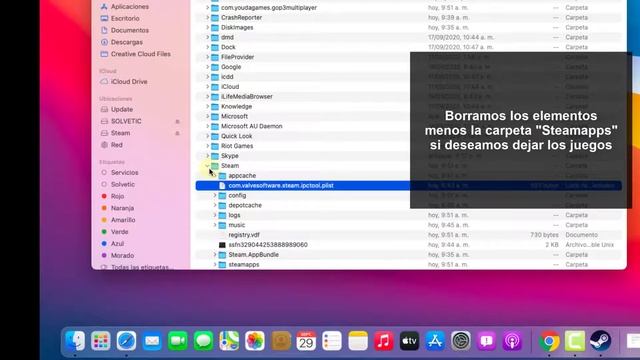Open Podcasts app in the Dock
Screen dimensions: 640x360
[x=512, y=341]
